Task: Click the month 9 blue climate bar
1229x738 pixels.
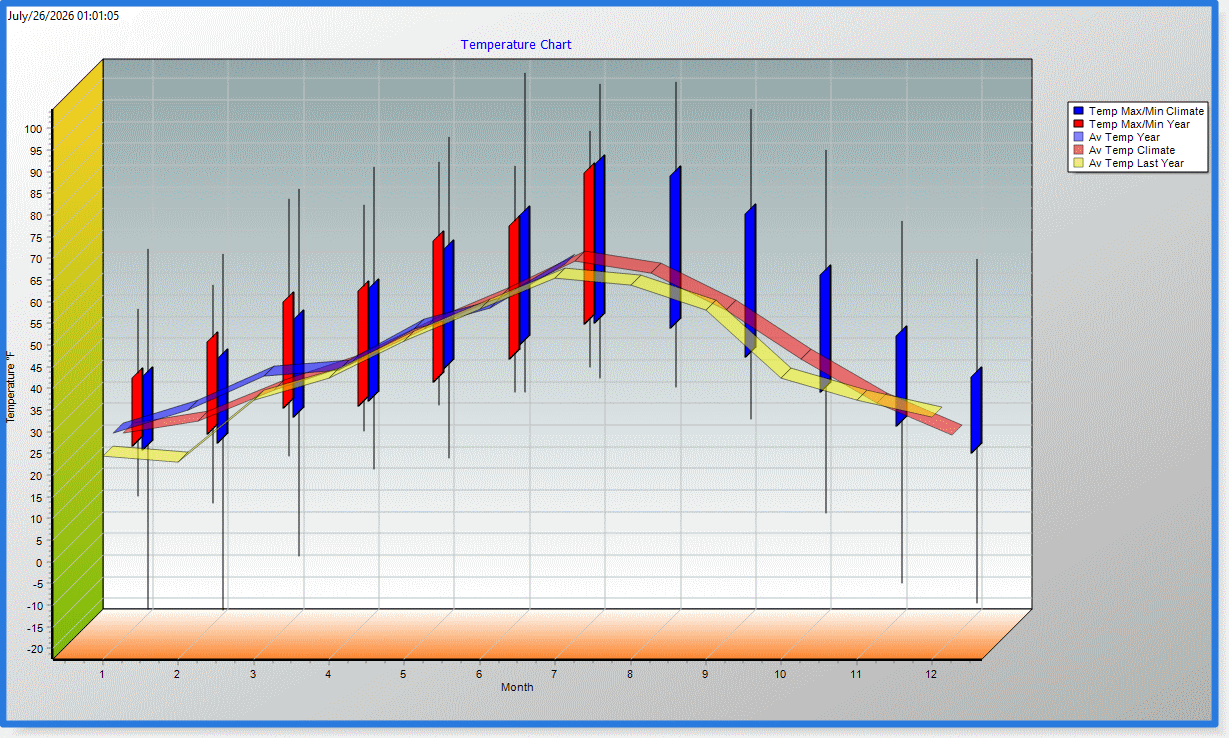Action: pyautogui.click(x=750, y=281)
